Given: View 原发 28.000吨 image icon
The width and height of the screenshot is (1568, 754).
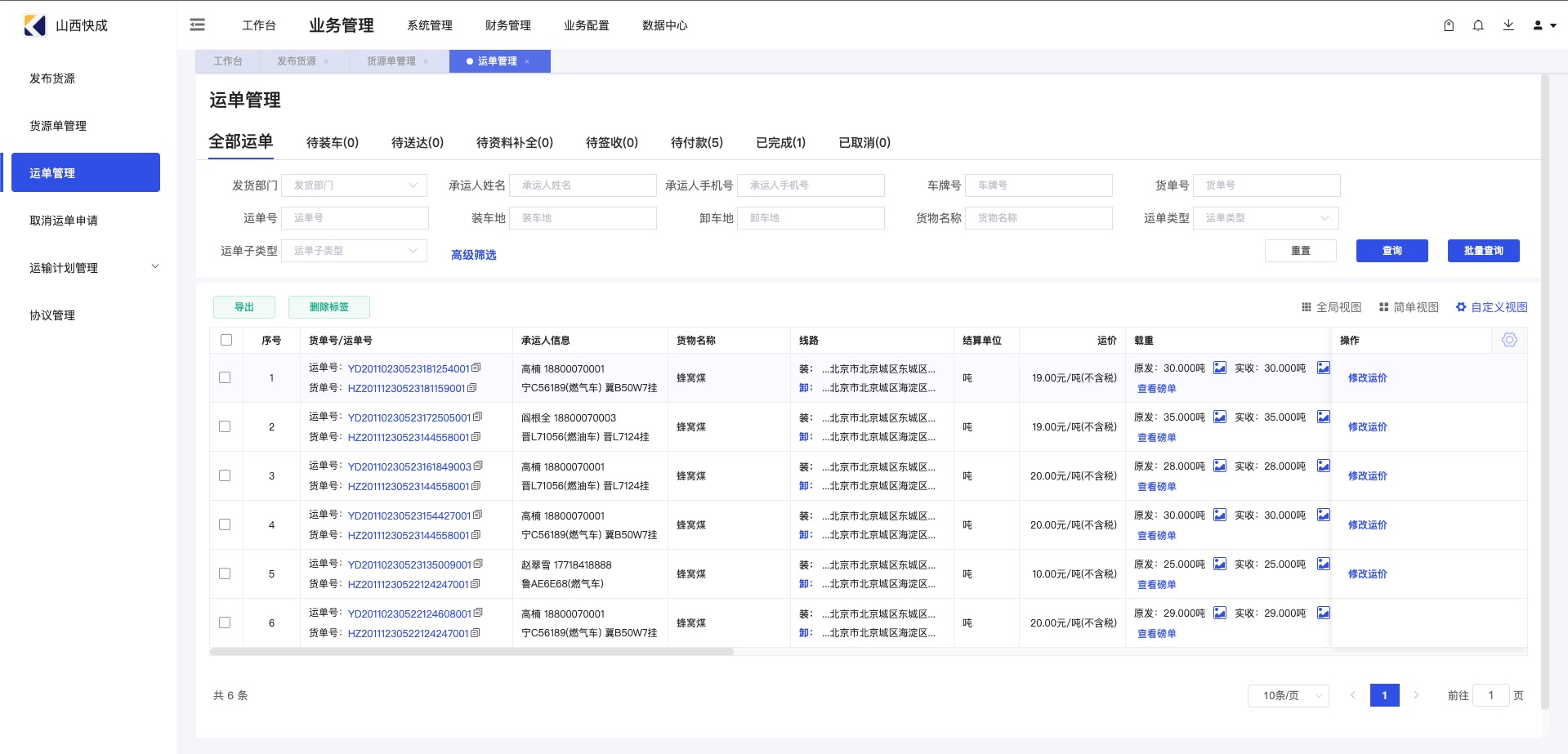Looking at the screenshot, I should pos(1219,466).
